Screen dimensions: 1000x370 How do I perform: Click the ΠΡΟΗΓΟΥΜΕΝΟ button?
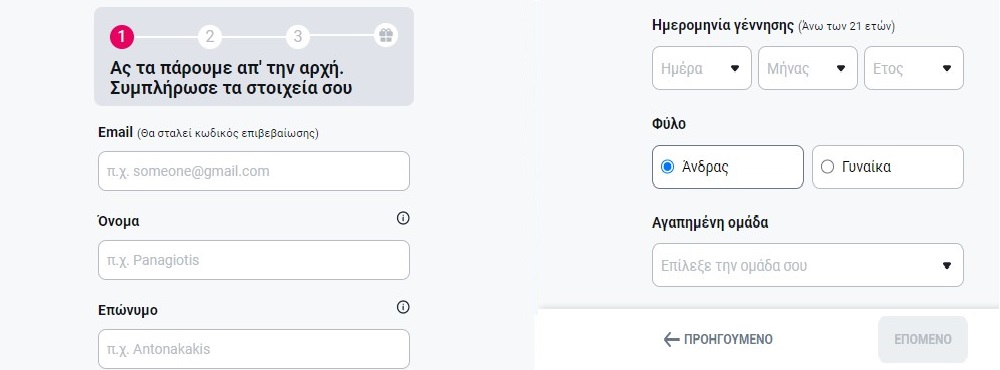point(718,339)
